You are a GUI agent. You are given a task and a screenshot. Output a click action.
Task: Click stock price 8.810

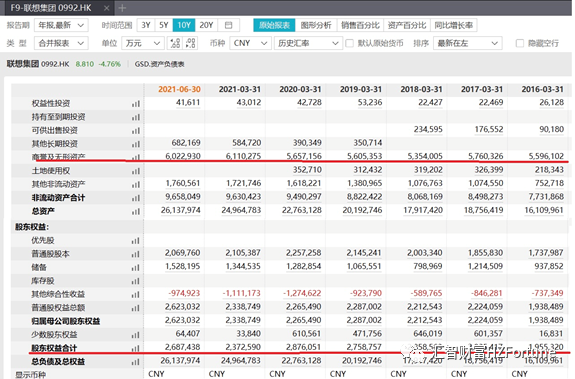coord(85,64)
